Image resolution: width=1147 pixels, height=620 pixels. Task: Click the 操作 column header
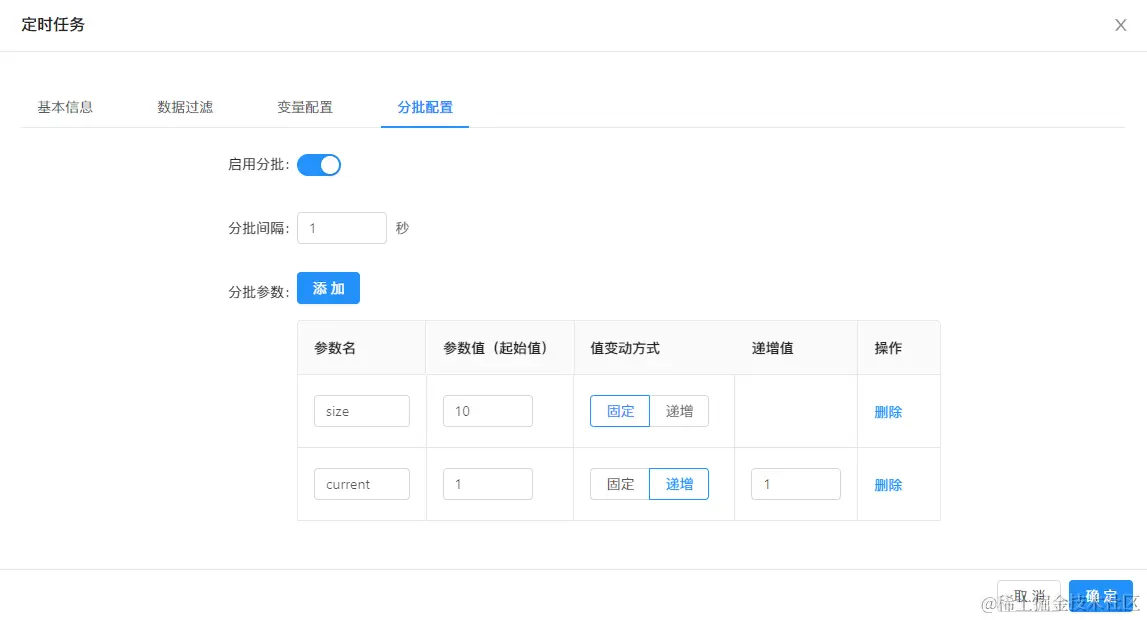[888, 348]
